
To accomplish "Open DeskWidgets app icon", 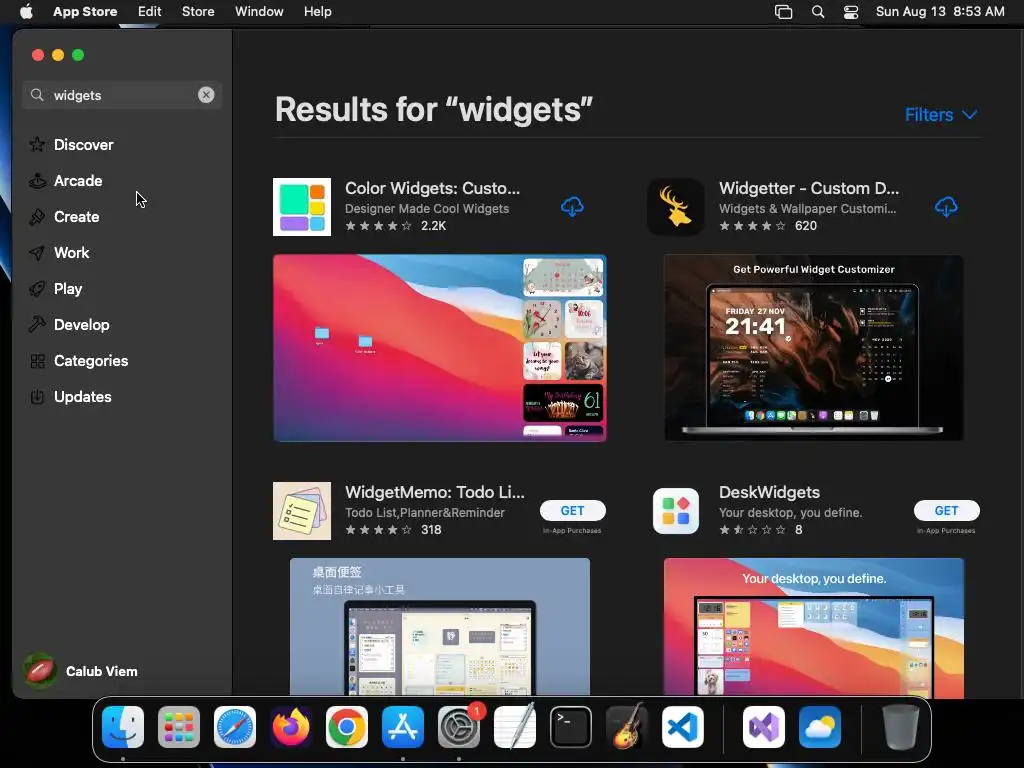I will tap(676, 511).
